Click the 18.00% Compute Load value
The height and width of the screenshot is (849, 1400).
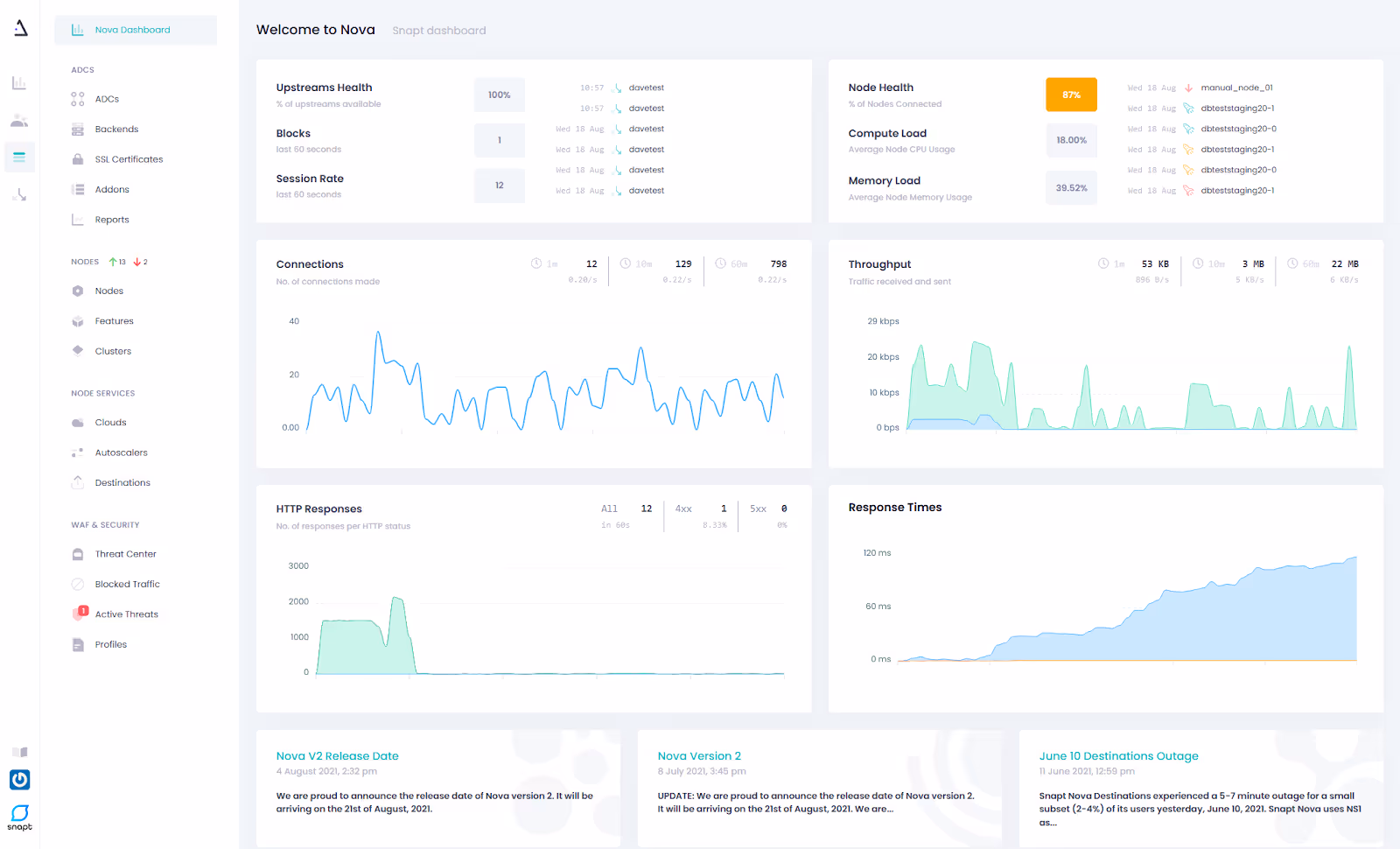pyautogui.click(x=1071, y=140)
